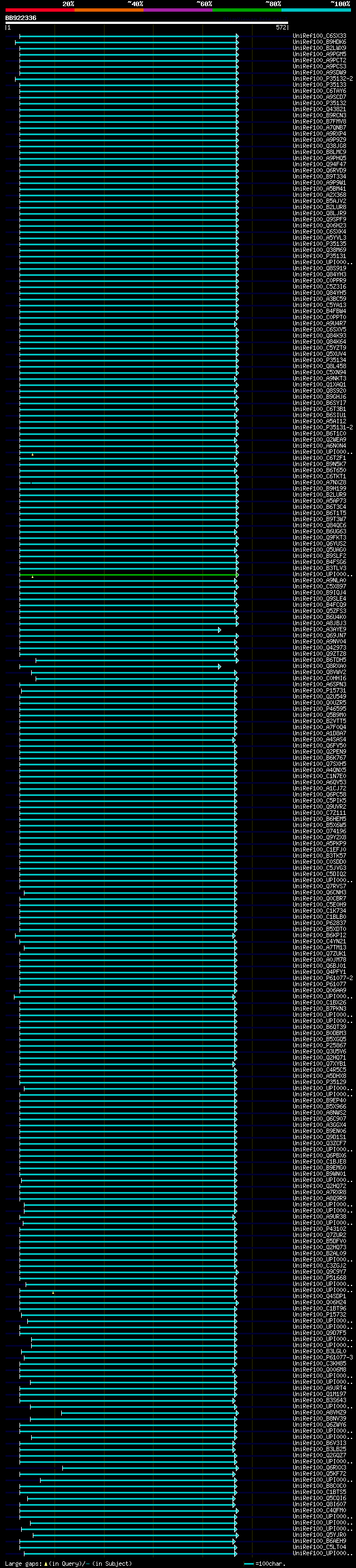Screen dimensions: 356x1568
Task: Select hit UniRef100_Q8LJR9
Action: 319,214
